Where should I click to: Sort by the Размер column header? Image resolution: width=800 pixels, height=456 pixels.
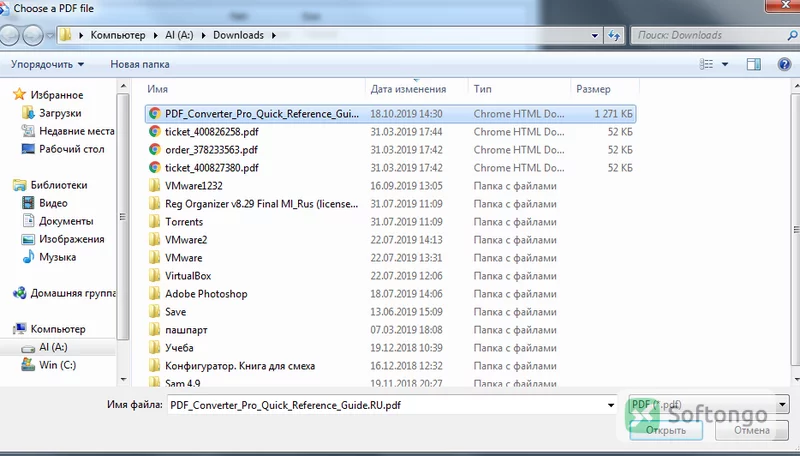tap(593, 89)
